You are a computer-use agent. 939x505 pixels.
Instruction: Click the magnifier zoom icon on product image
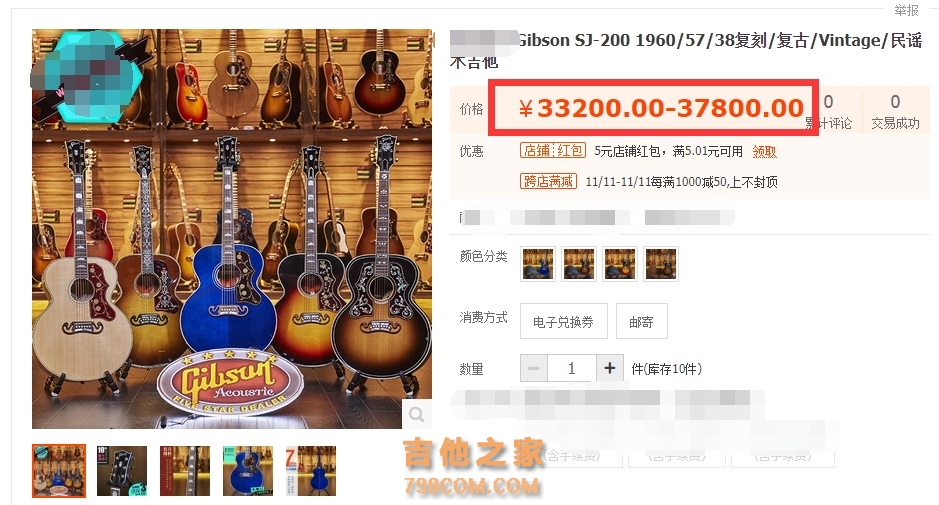coord(416,414)
